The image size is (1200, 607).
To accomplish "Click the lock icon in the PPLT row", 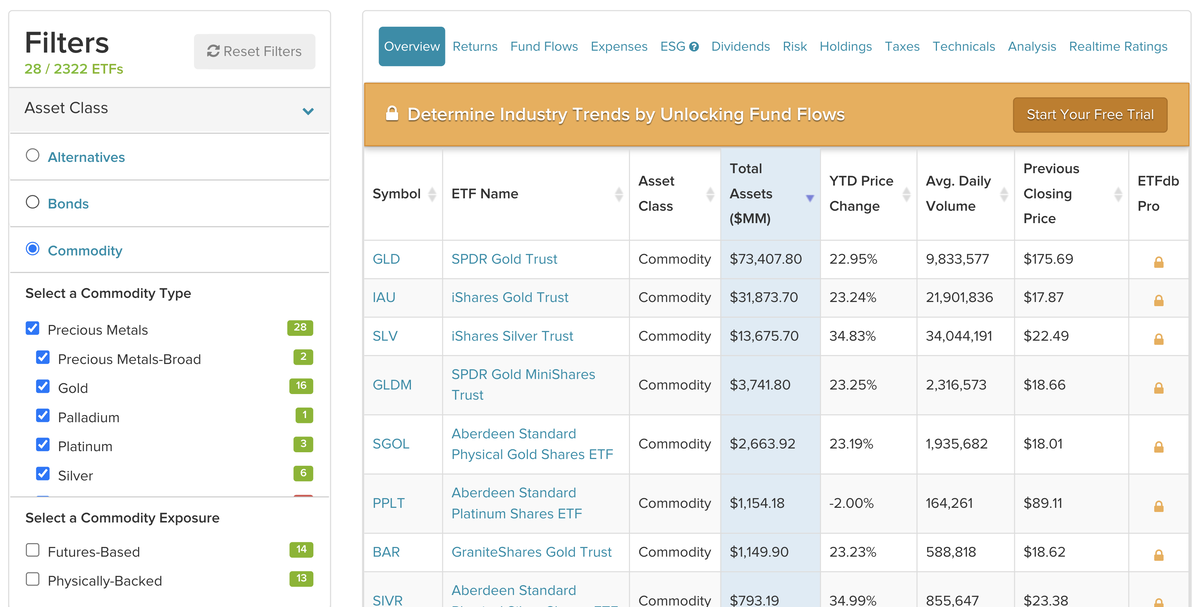I will coord(1159,506).
